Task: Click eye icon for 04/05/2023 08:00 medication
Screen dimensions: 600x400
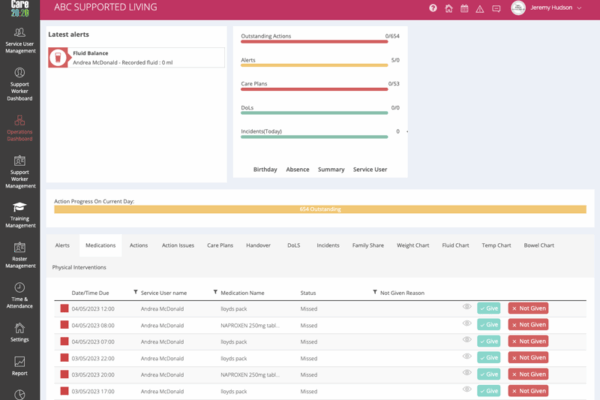Action: (x=467, y=324)
